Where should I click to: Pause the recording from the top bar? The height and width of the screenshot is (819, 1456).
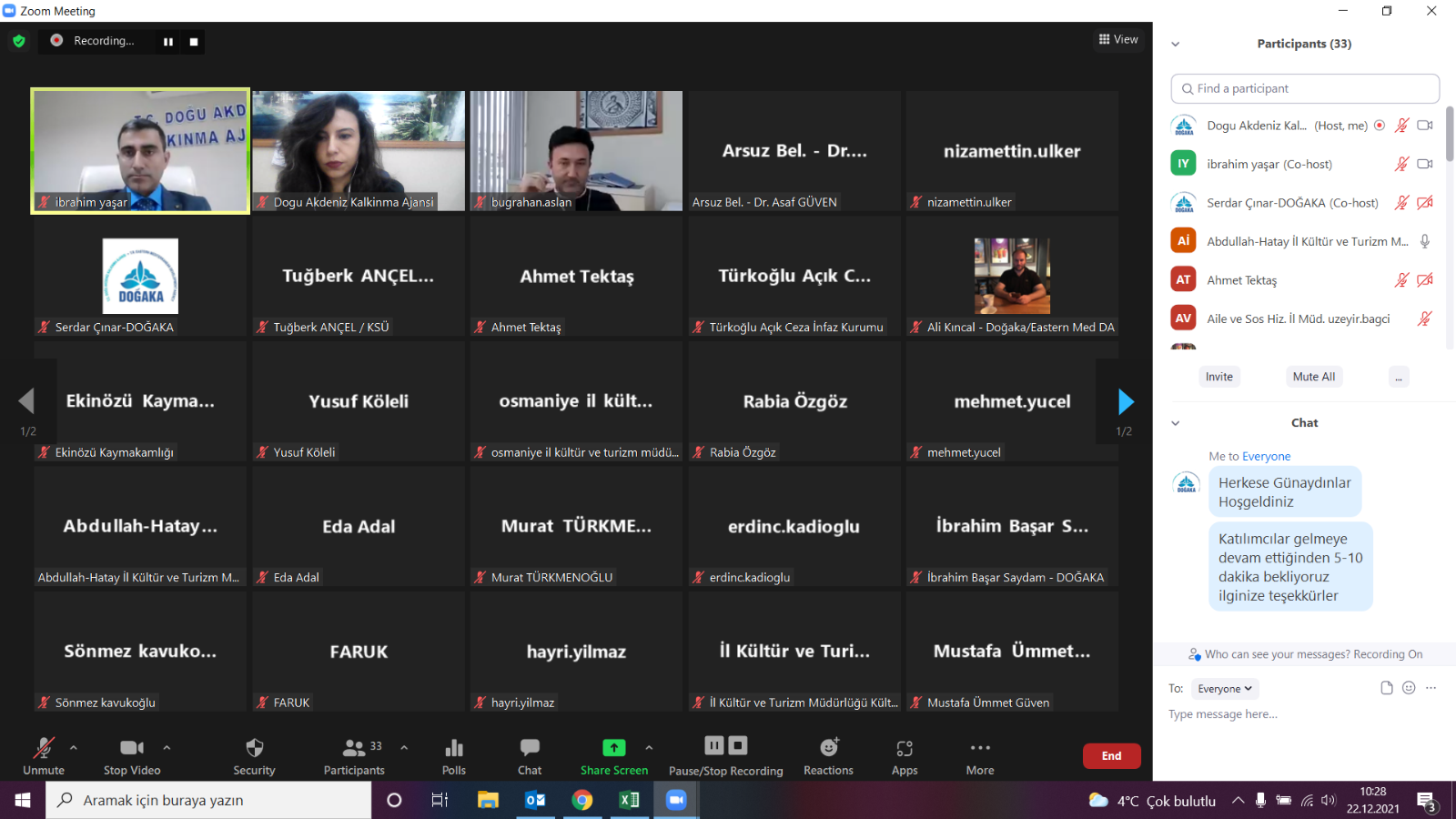point(168,42)
